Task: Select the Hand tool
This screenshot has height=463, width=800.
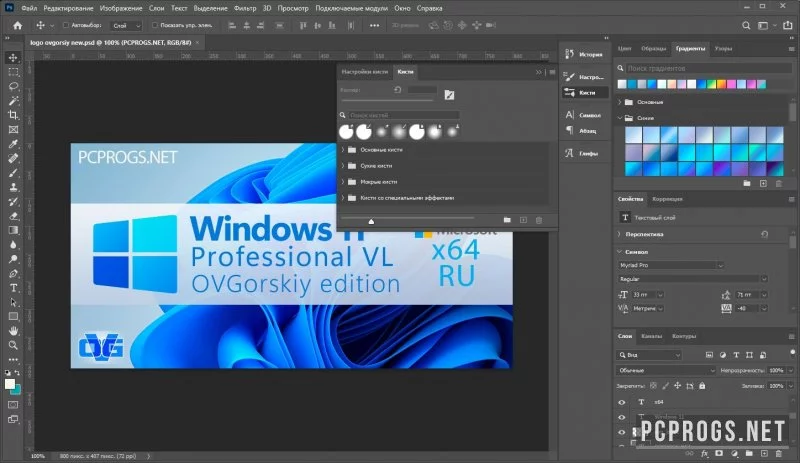Action: pos(13,331)
